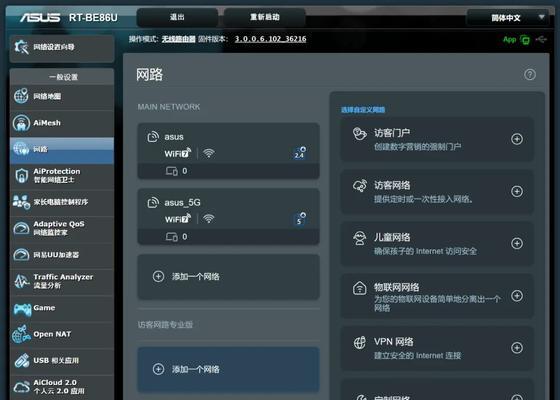Click the 重新启动 reboot button

click(265, 17)
